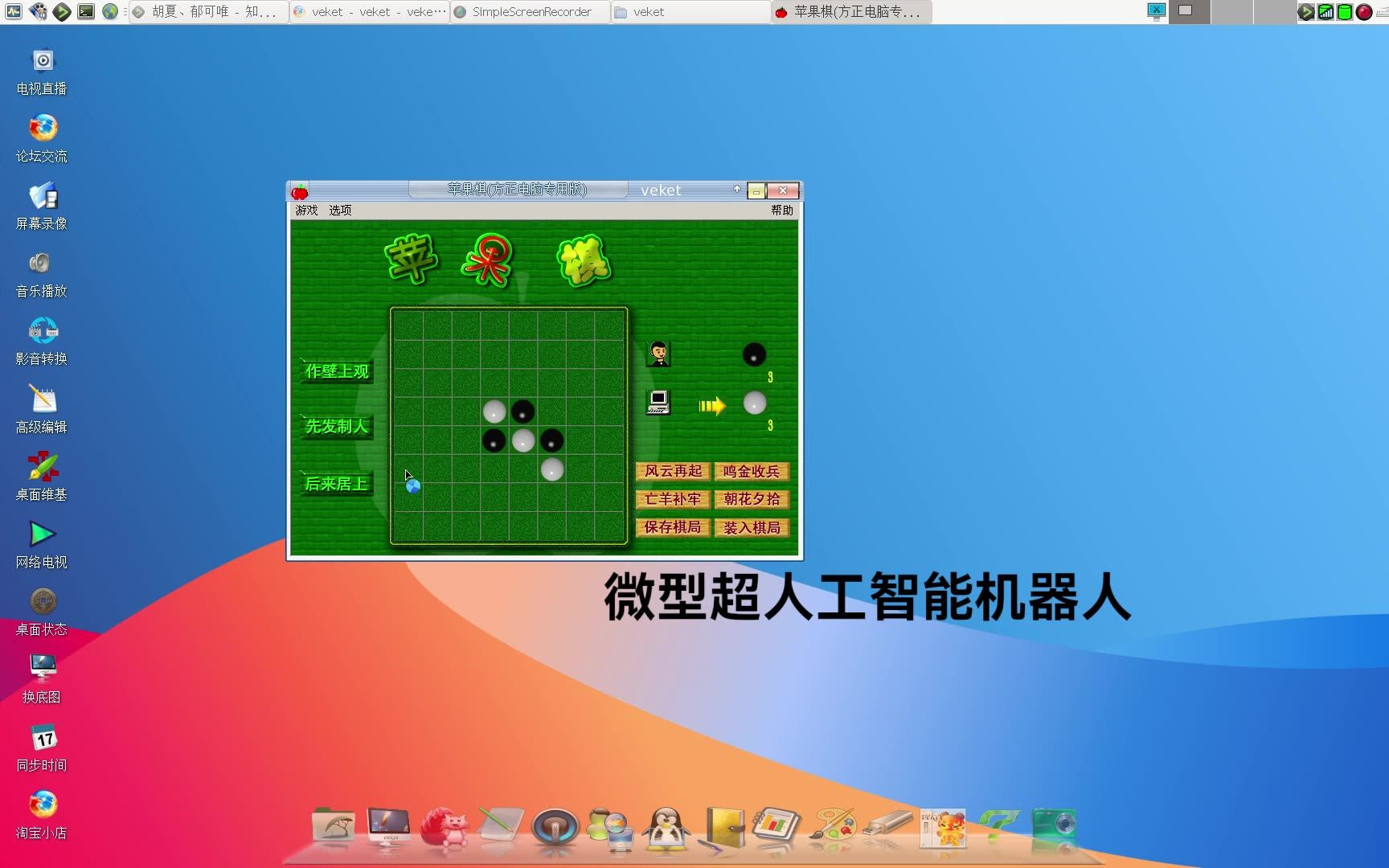Click the computer player icon

(x=658, y=402)
